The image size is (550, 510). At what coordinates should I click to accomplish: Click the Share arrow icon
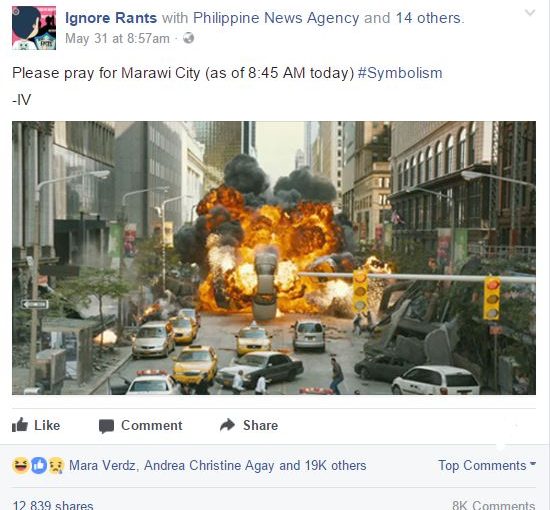point(227,425)
